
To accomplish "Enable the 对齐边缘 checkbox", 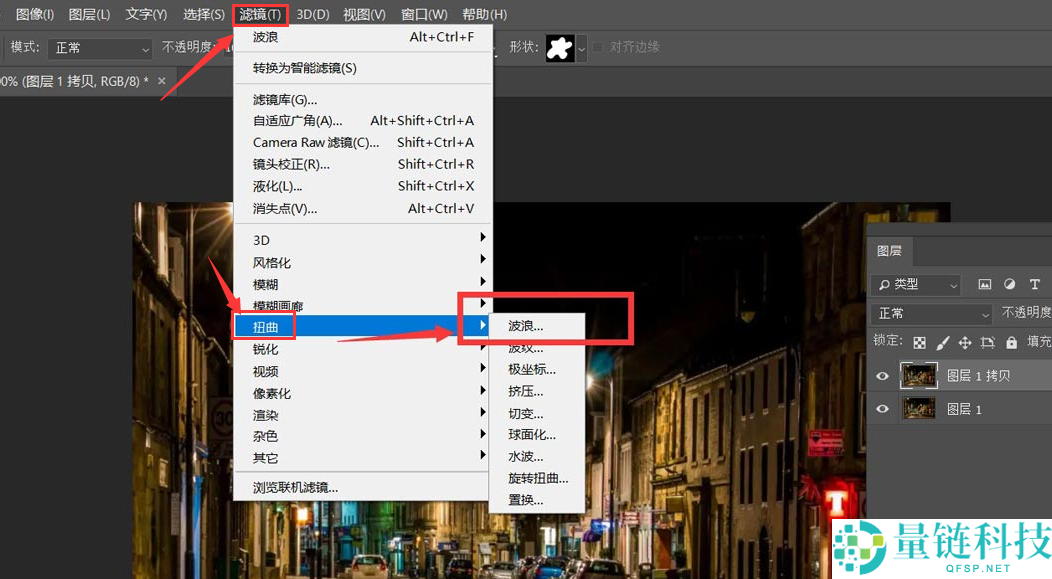I will [x=599, y=47].
